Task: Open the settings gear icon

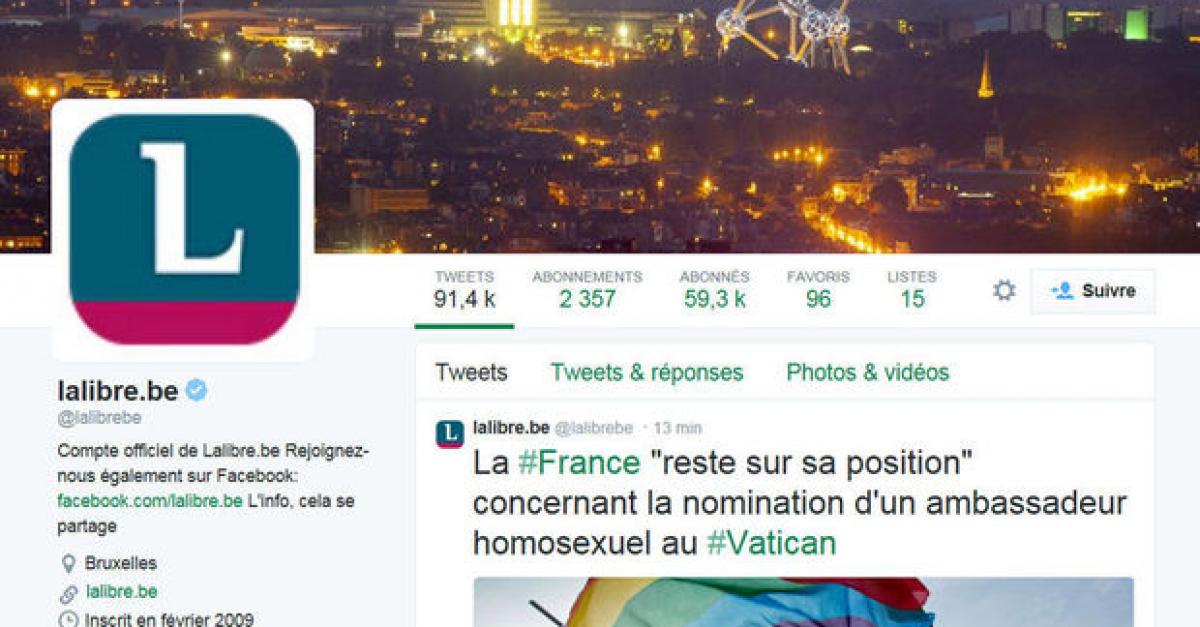Action: point(1004,291)
